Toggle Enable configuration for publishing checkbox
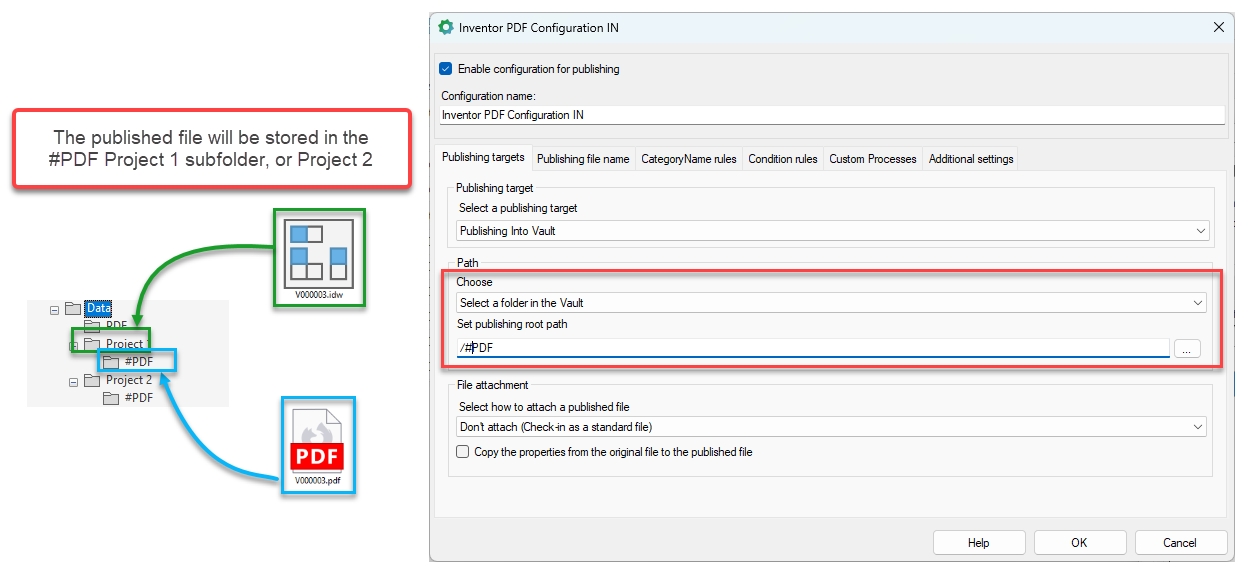Screen dimensions: 1253x575 (446, 69)
